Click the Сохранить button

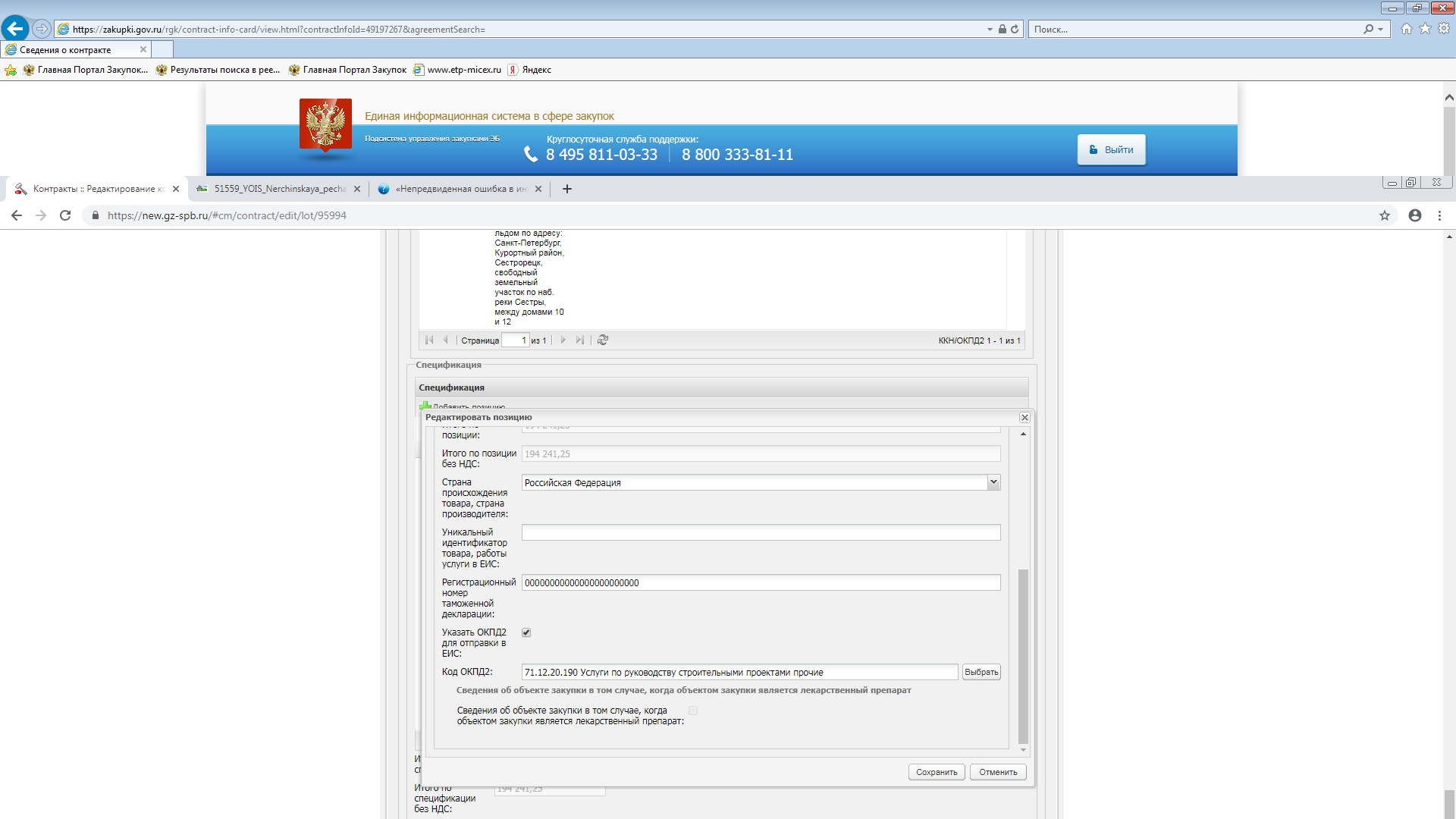[937, 772]
